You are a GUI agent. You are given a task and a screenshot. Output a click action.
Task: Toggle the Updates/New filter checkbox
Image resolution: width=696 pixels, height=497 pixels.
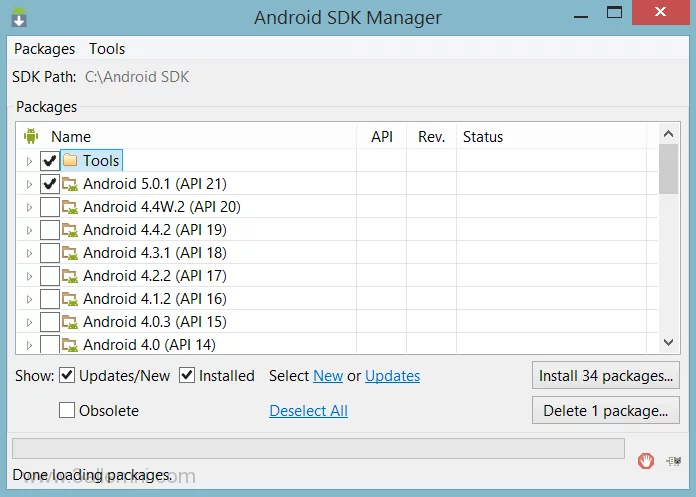point(67,376)
